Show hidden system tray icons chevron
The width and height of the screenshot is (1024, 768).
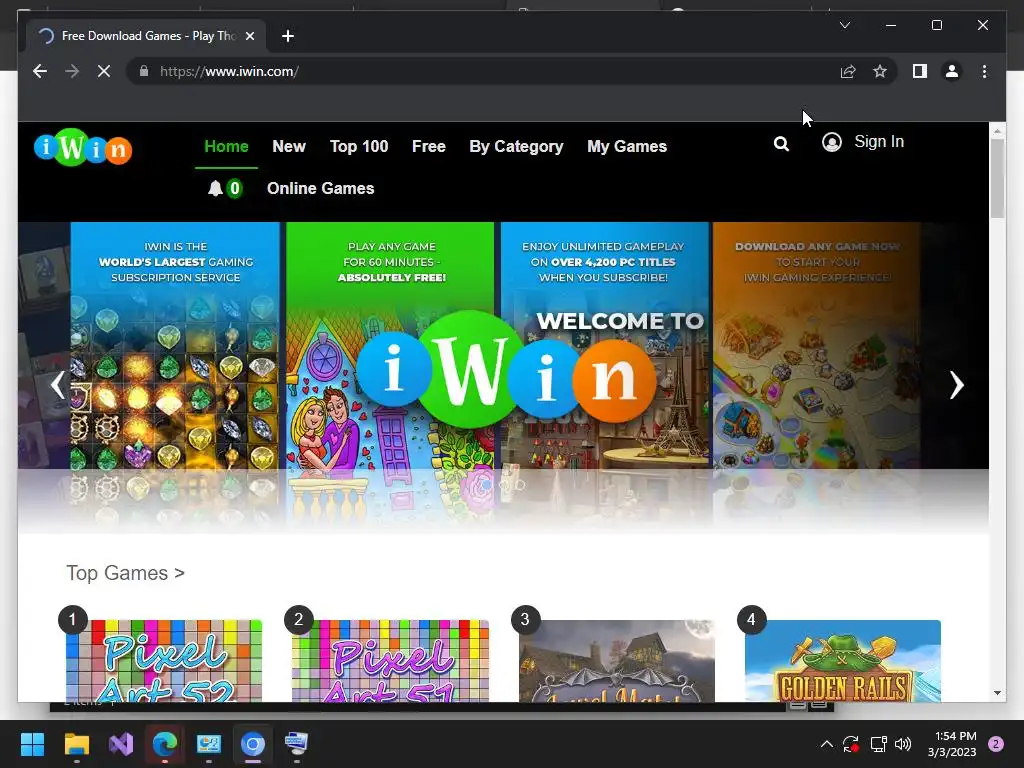826,744
